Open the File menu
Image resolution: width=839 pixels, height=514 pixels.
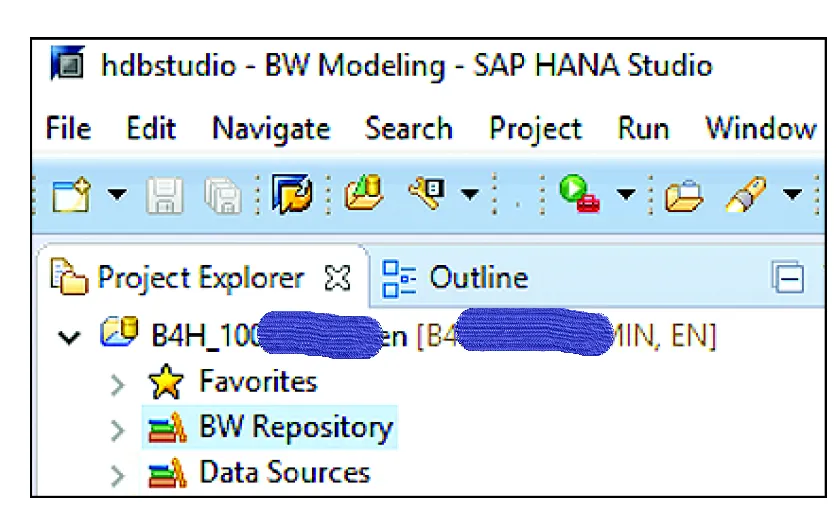[68, 129]
